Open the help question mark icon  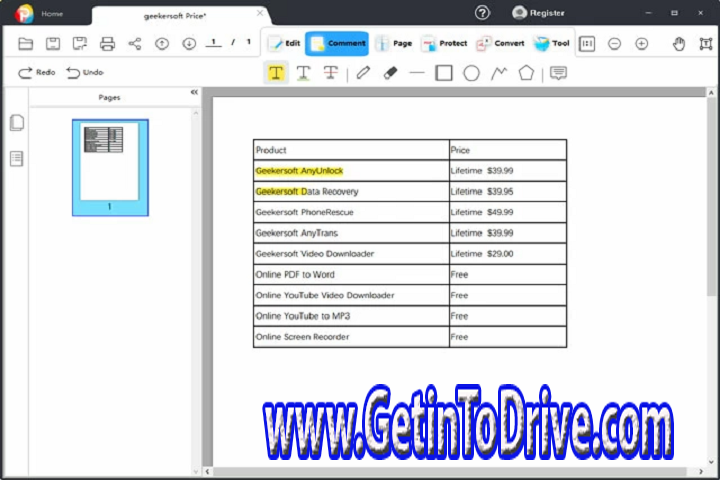(482, 13)
